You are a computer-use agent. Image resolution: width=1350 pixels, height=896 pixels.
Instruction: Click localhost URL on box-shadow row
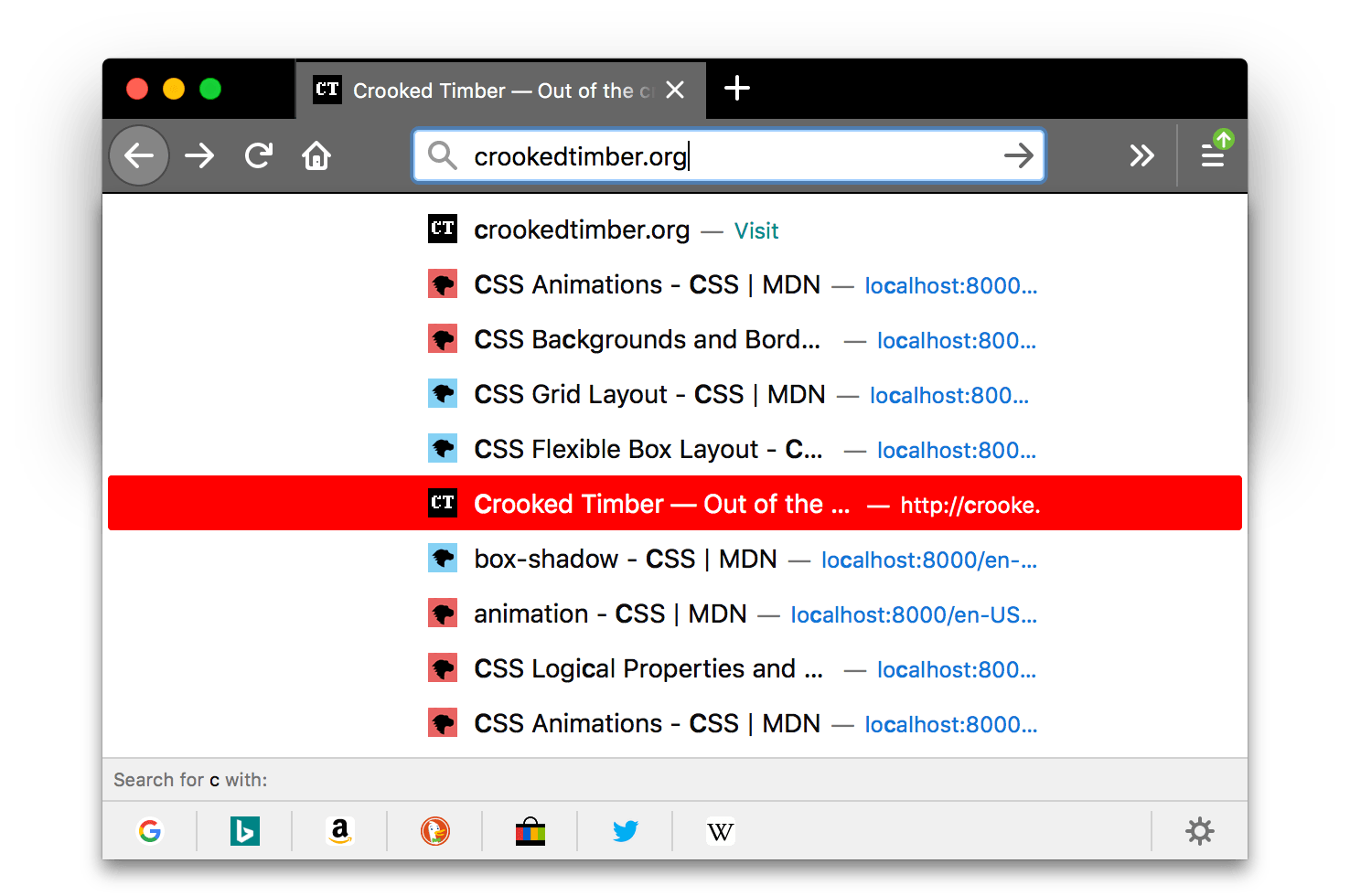click(929, 560)
